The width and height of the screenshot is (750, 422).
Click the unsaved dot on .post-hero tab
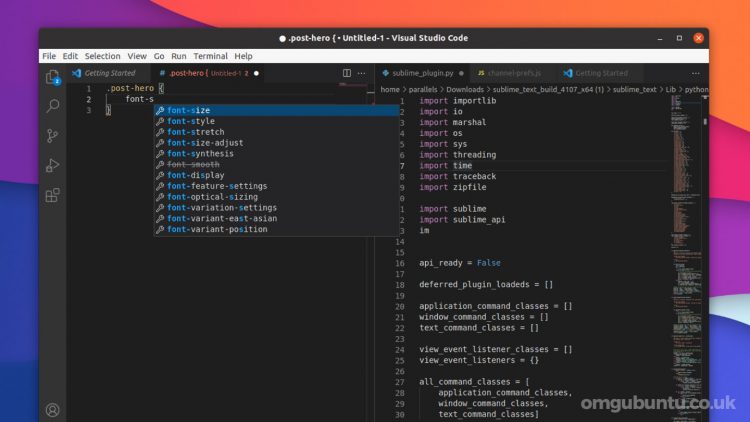pyautogui.click(x=256, y=73)
